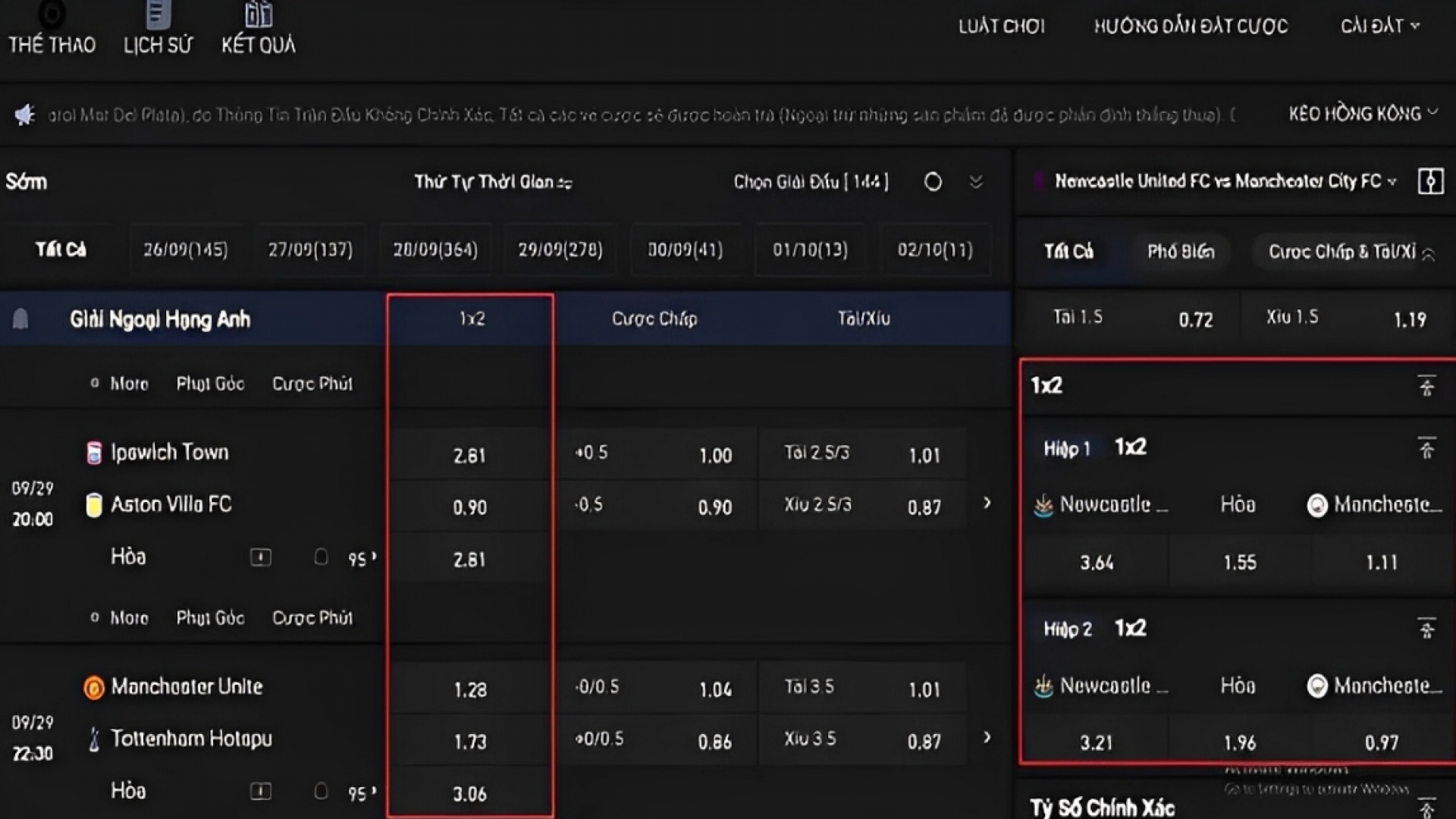Click the Hướng Dẫn Đặt Cược link
This screenshot has width=1456, height=819.
[x=1190, y=27]
